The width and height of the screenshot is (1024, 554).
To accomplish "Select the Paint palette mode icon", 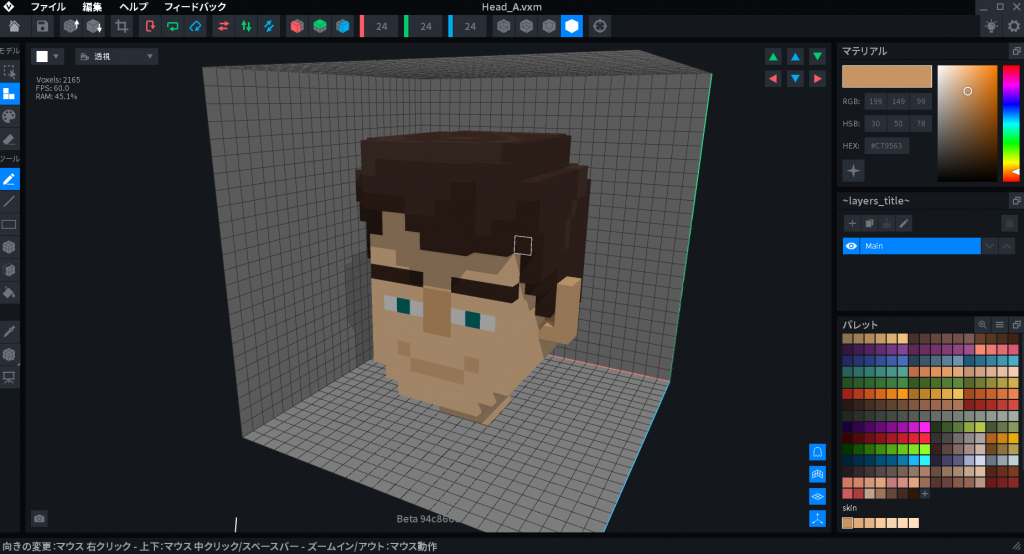I will tap(9, 116).
